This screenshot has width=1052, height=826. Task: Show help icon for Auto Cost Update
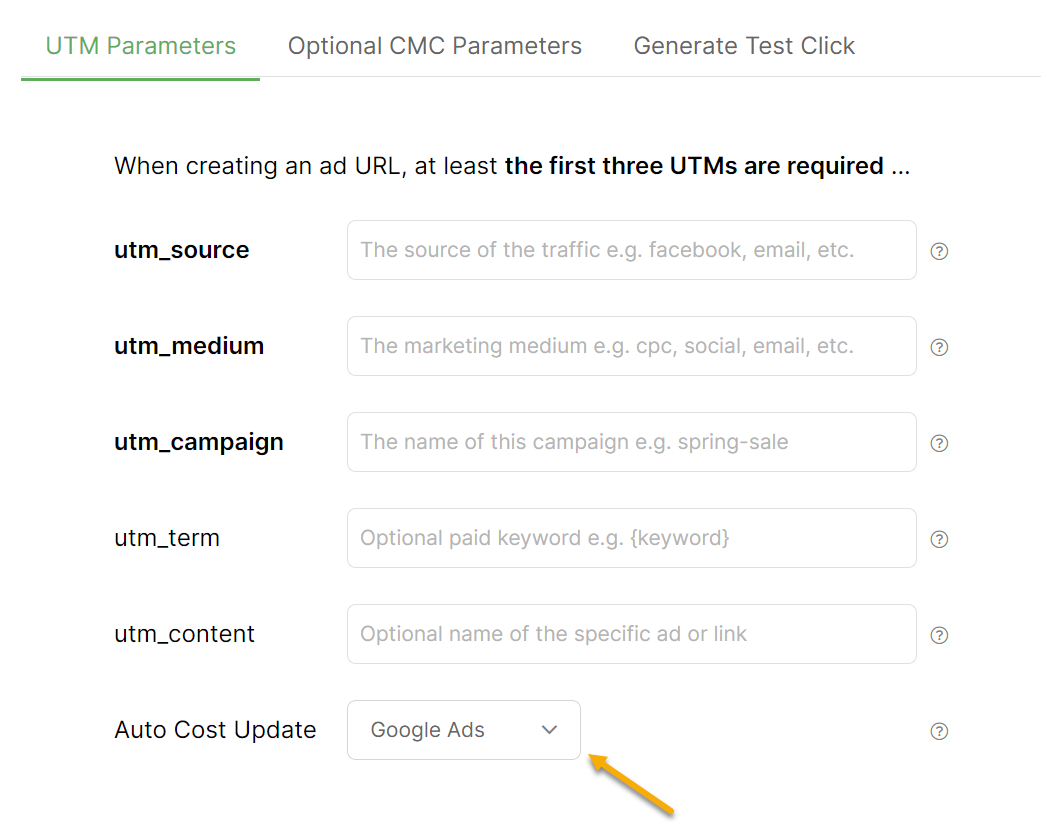[939, 731]
